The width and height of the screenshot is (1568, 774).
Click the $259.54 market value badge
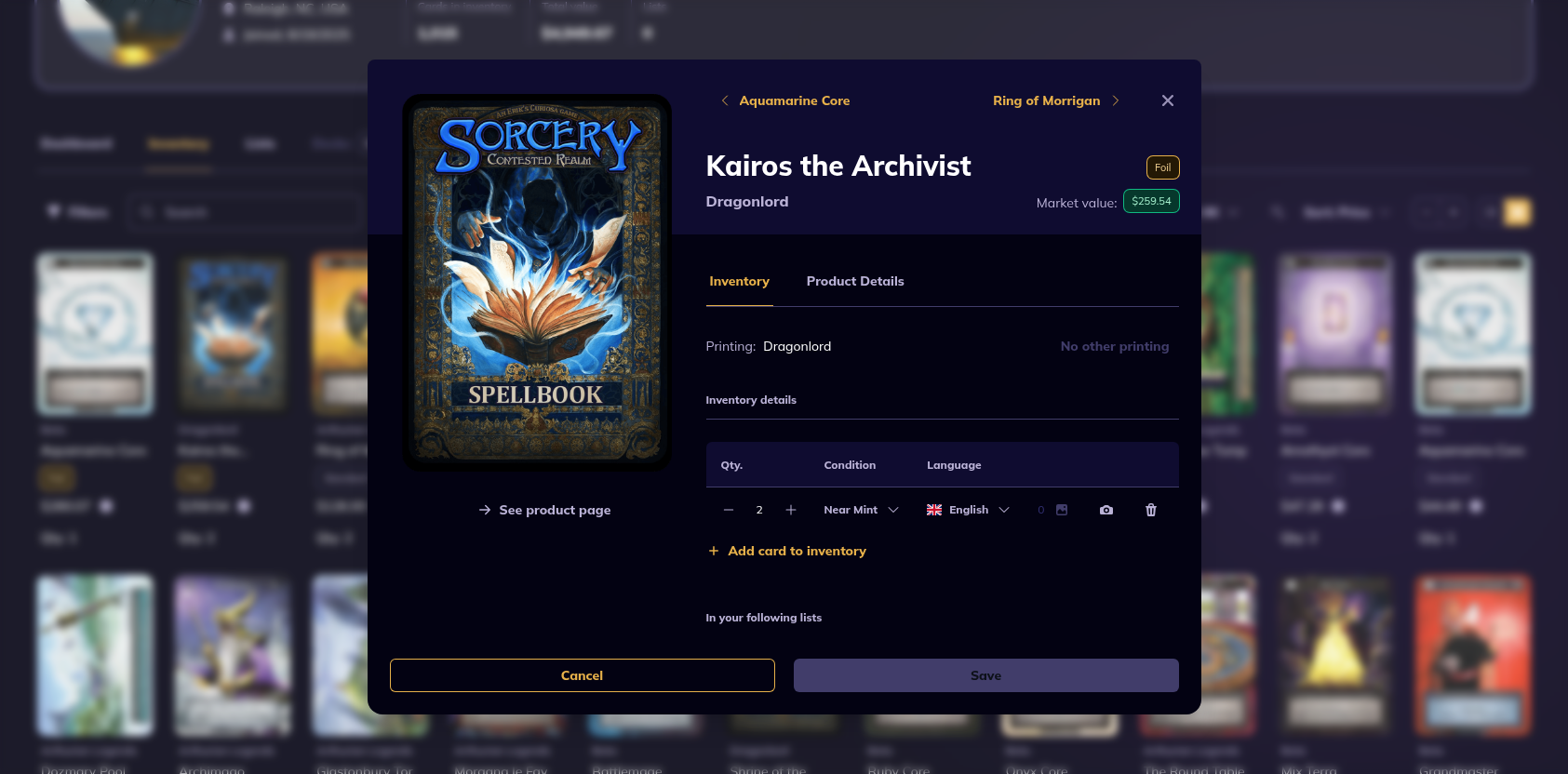1151,201
